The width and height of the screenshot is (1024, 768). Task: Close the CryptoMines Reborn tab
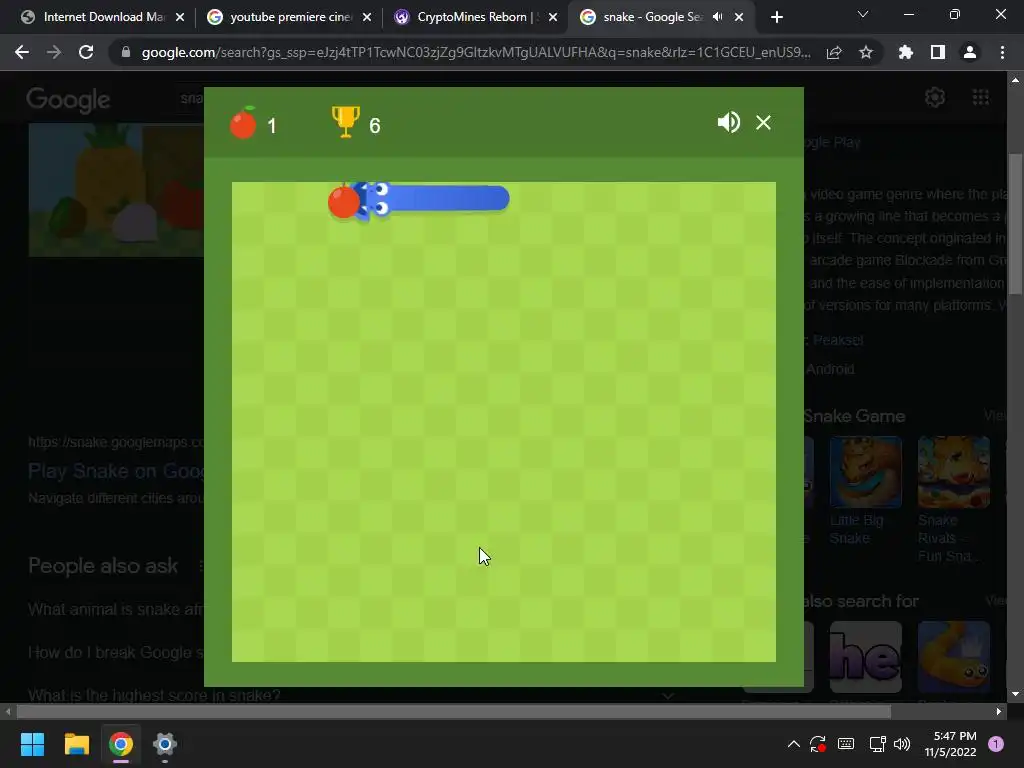[x=553, y=17]
